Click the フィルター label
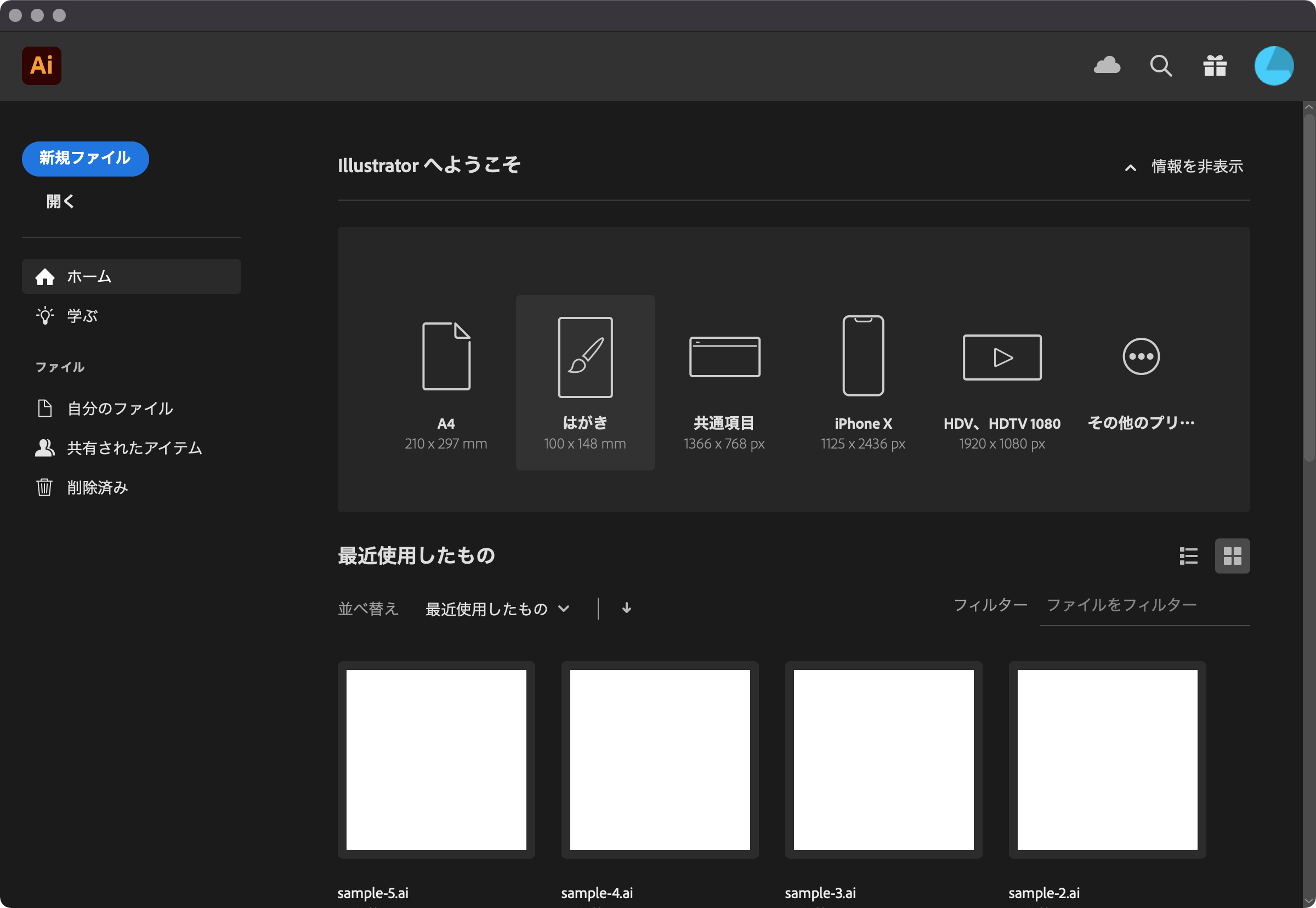 [990, 605]
